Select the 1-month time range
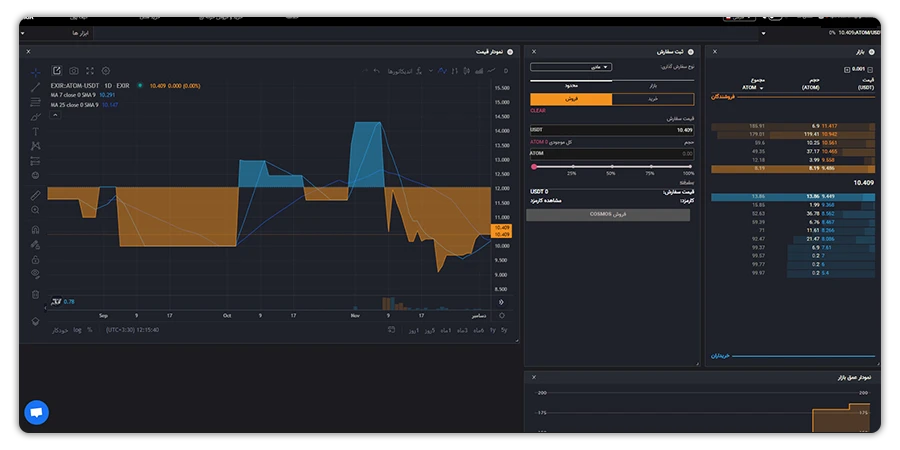Image resolution: width=900 pixels, height=450 pixels. pos(445,330)
